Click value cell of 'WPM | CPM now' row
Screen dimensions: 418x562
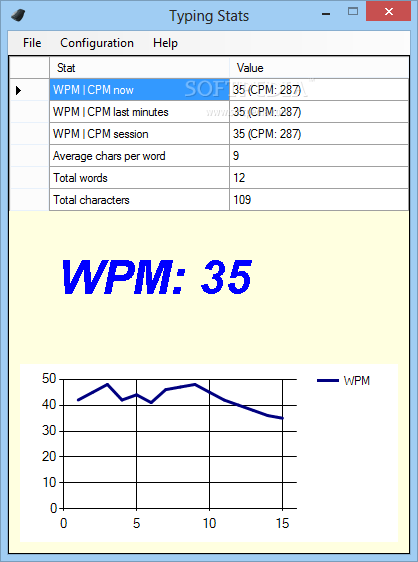[319, 90]
